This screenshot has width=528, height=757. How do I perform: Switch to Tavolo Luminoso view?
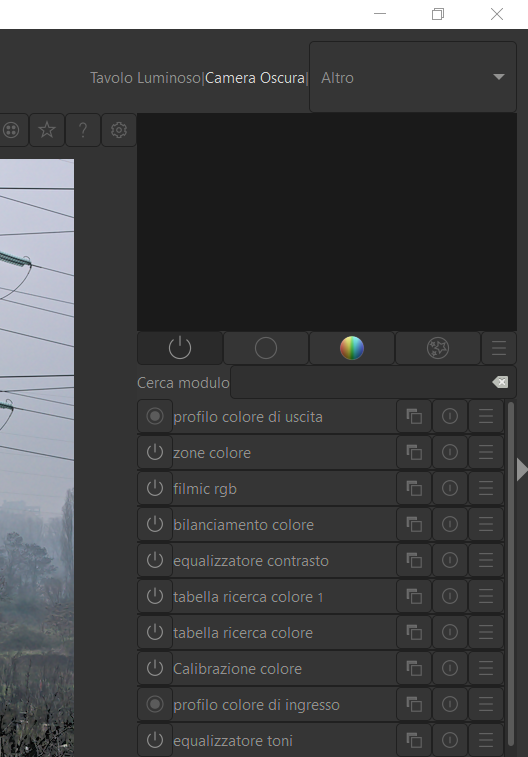145,78
